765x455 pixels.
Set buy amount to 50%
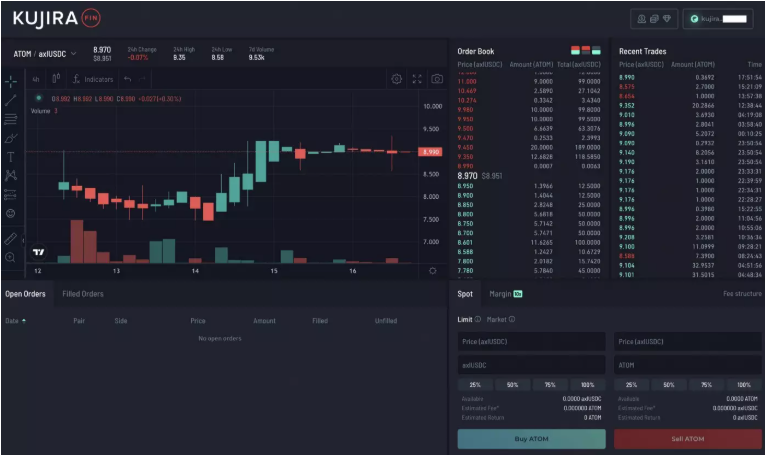pyautogui.click(x=512, y=385)
